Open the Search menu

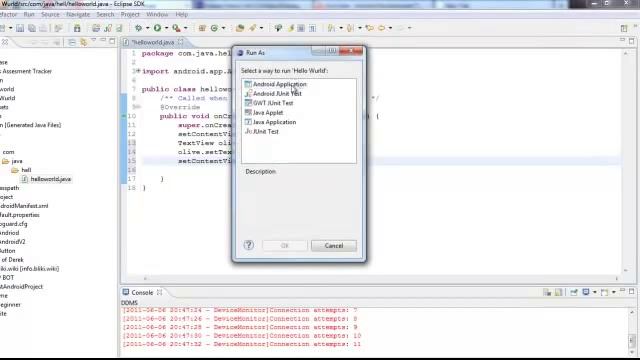(x=105, y=14)
